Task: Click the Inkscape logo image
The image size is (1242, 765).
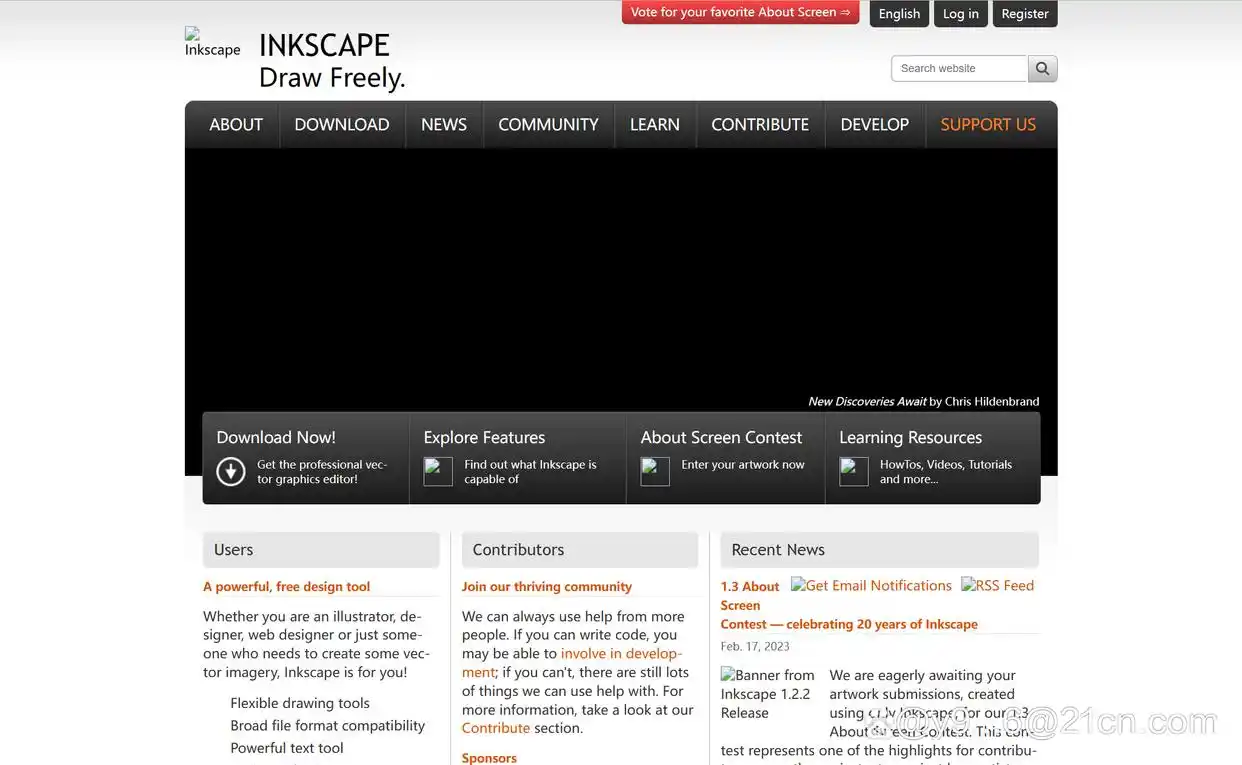Action: pos(212,43)
